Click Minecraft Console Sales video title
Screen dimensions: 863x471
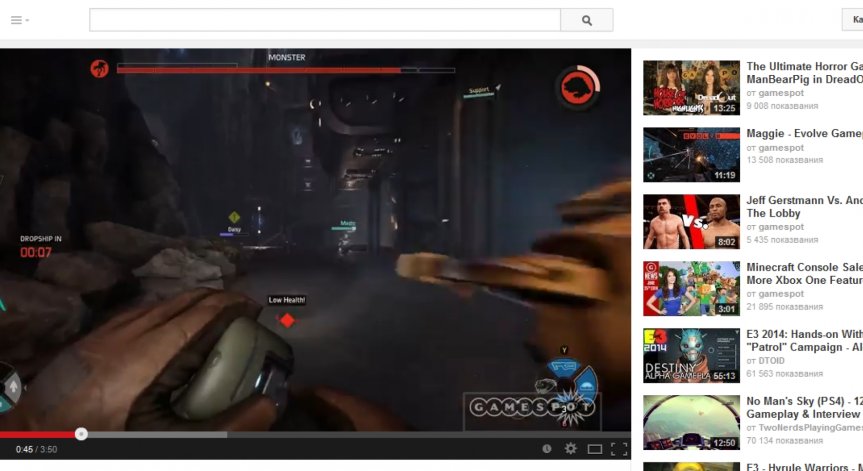[x=803, y=268]
